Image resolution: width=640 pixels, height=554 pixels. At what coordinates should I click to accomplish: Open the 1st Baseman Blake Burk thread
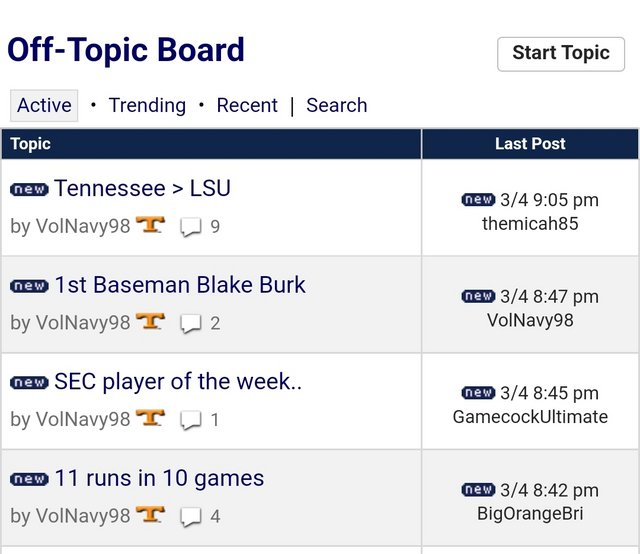[180, 285]
